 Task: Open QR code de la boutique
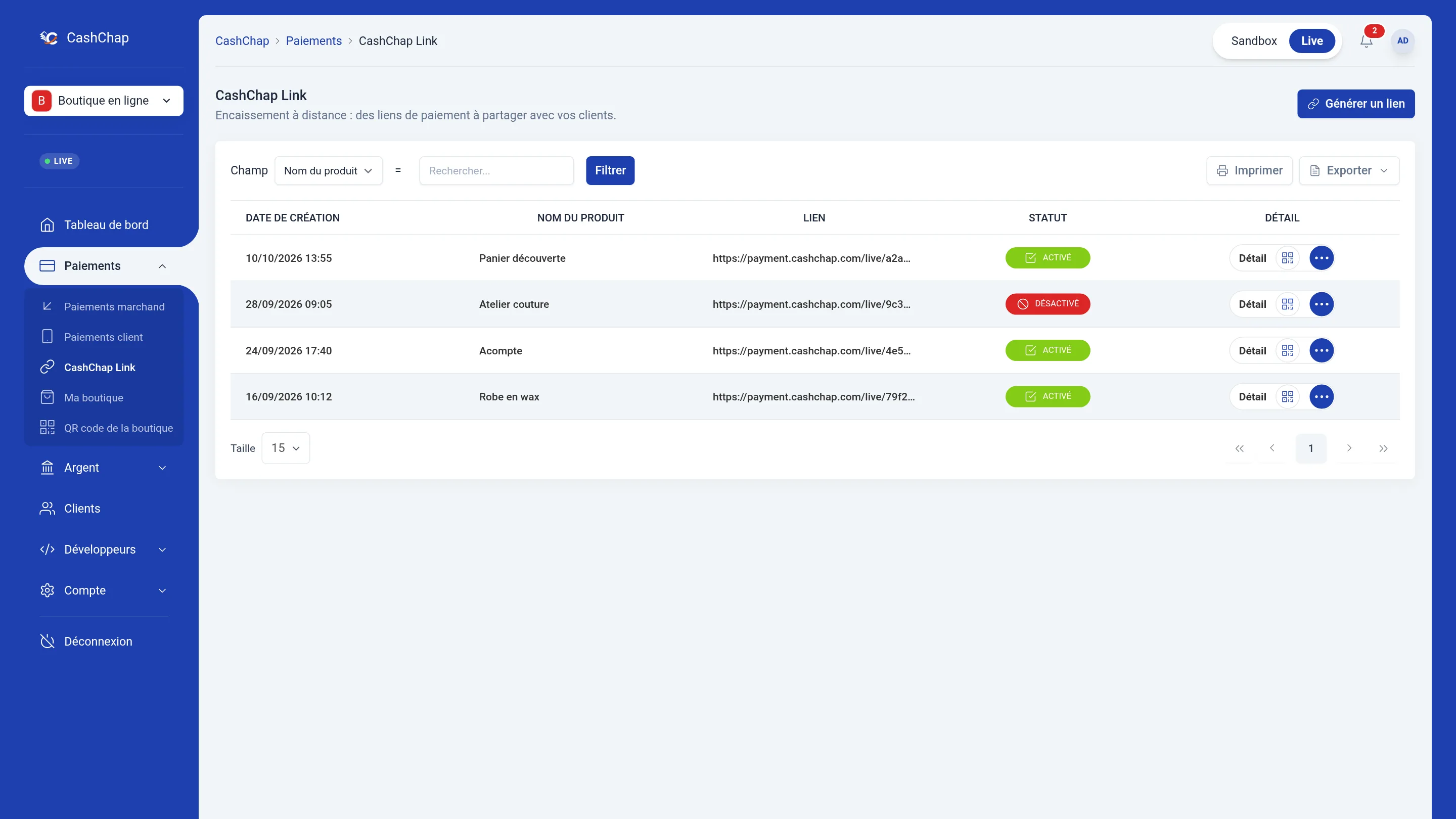pos(106,428)
